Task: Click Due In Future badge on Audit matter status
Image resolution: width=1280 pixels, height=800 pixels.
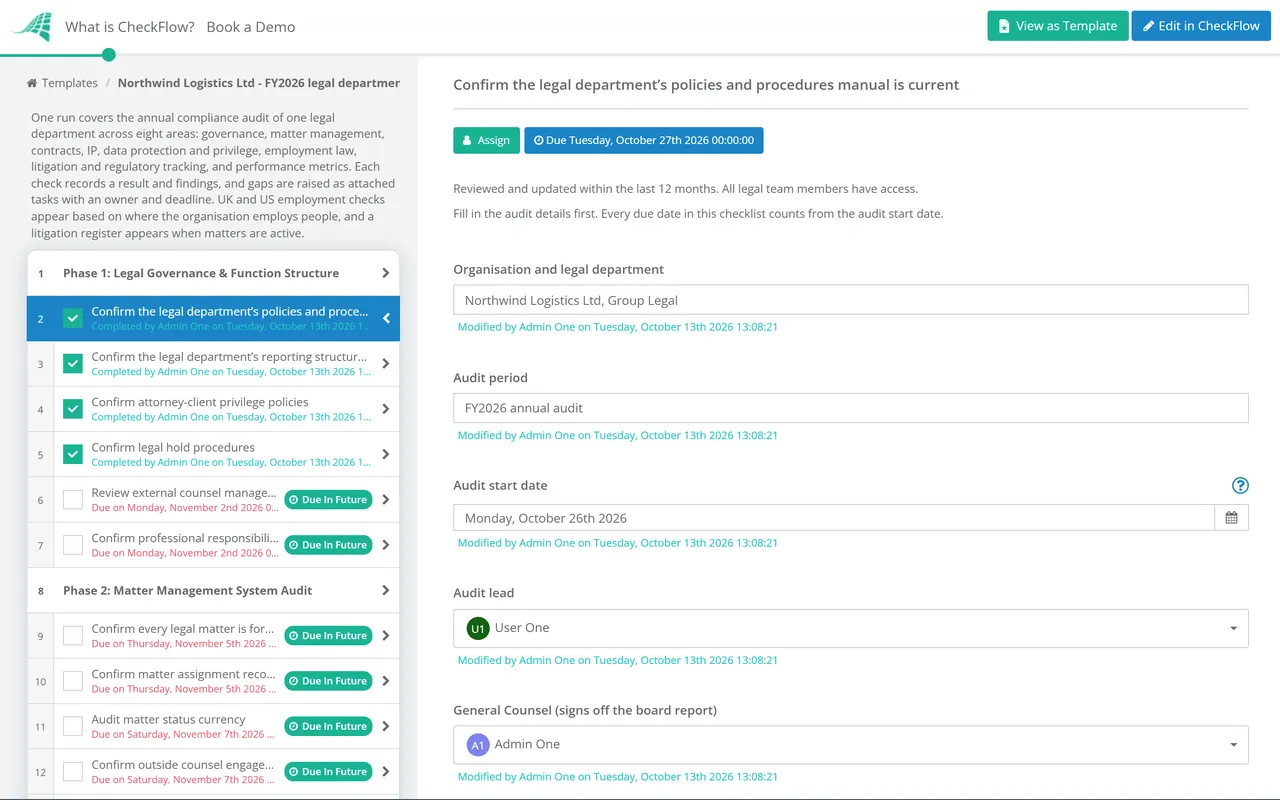Action: [328, 726]
